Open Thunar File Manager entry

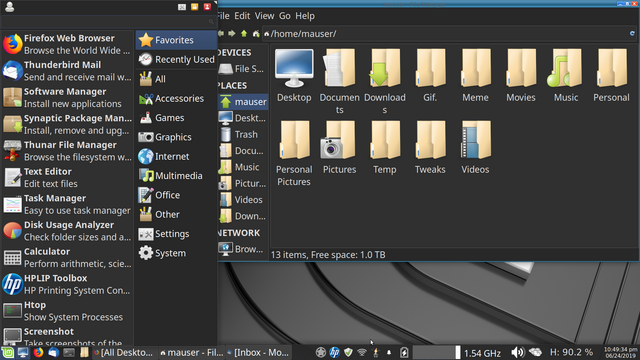point(67,151)
